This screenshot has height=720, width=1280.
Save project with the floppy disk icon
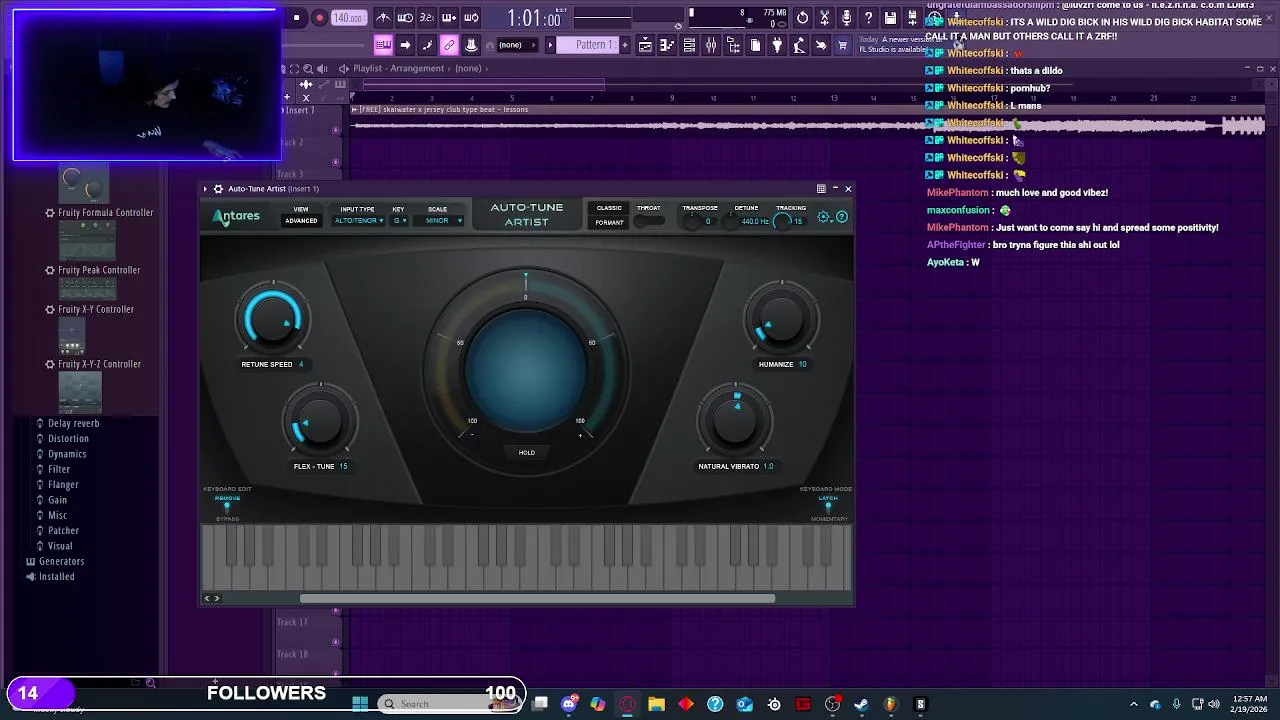pos(890,18)
